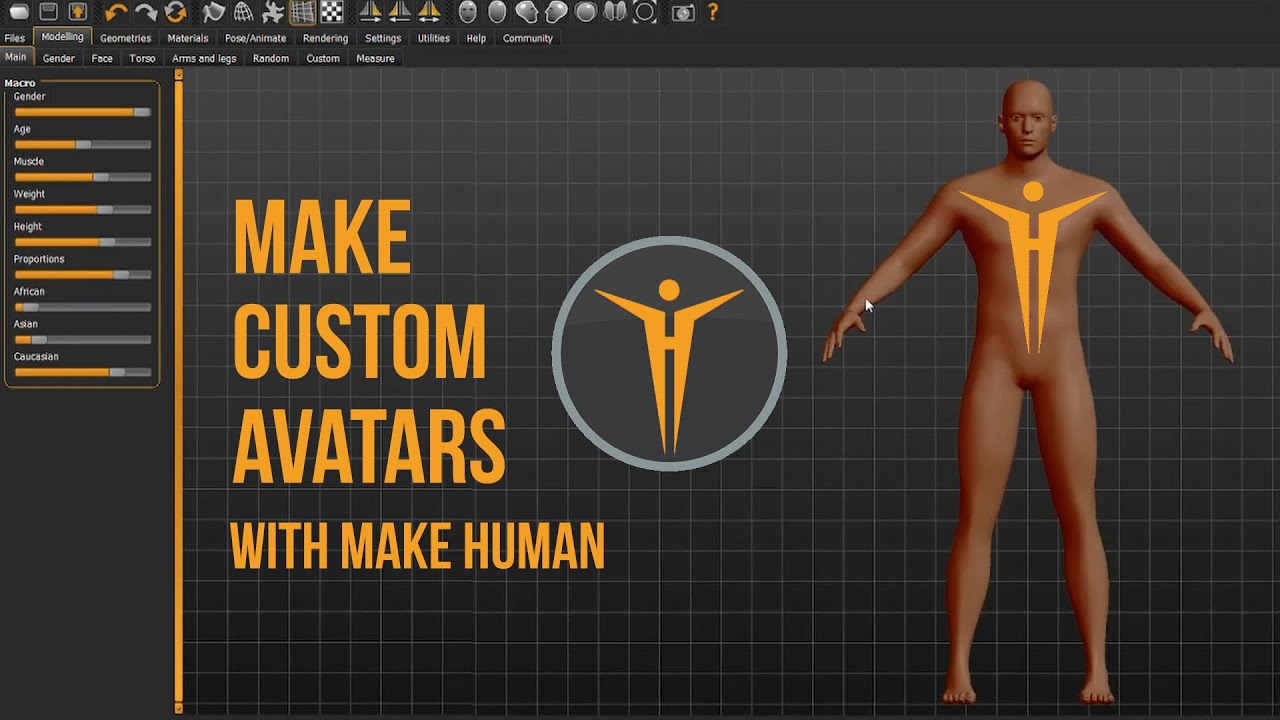Click the Save toolbar icon
Screen dimensions: 1280x720
coord(48,12)
